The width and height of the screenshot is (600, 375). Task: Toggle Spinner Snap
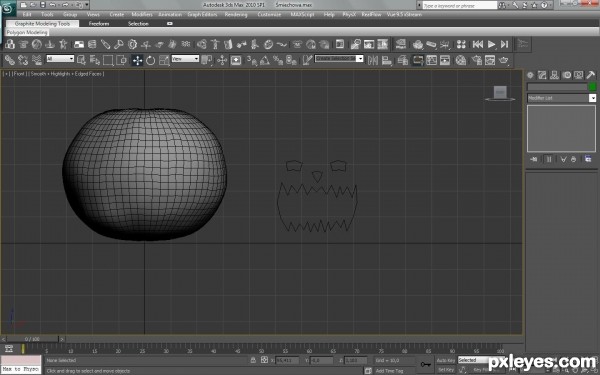click(291, 60)
